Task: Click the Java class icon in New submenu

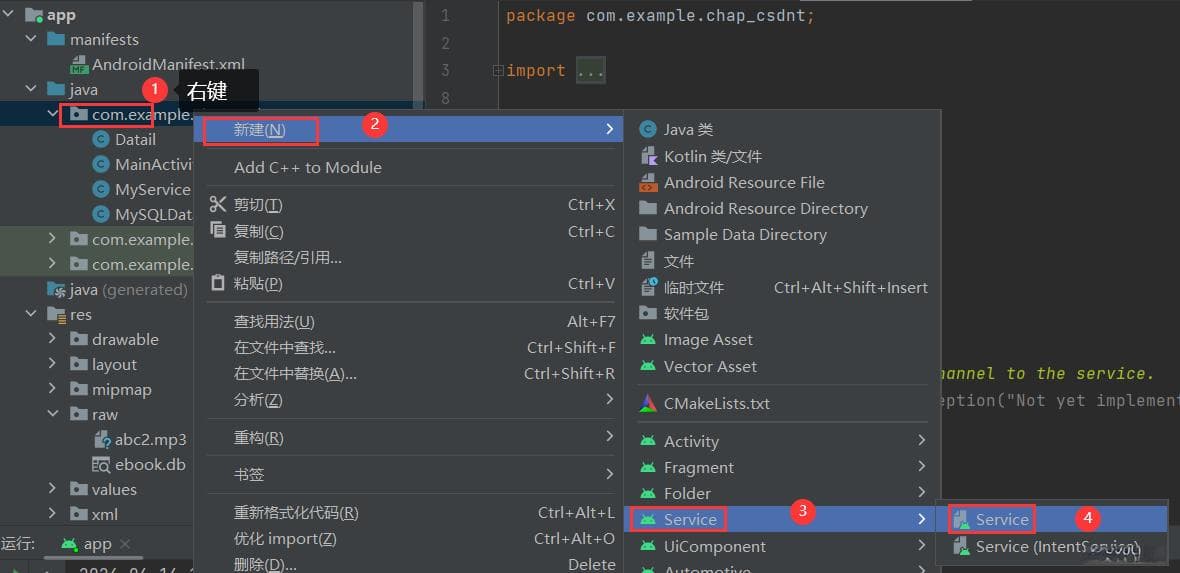Action: (647, 130)
